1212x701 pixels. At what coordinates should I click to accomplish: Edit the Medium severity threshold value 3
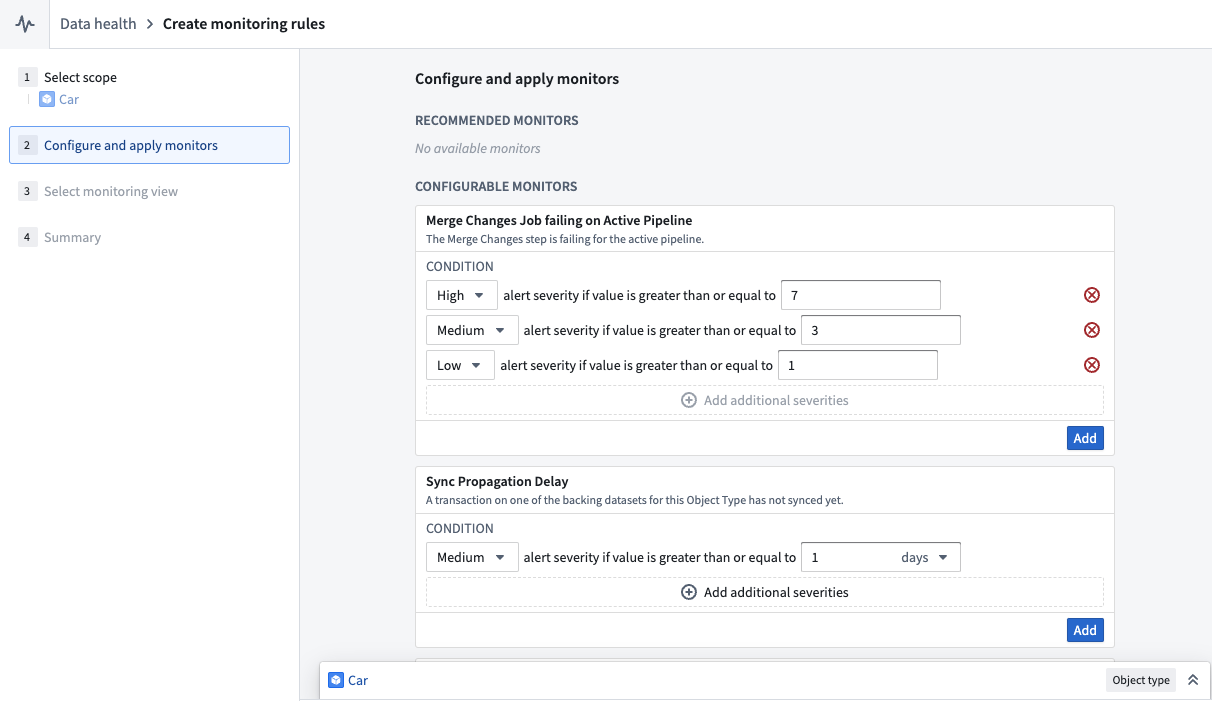pos(881,330)
